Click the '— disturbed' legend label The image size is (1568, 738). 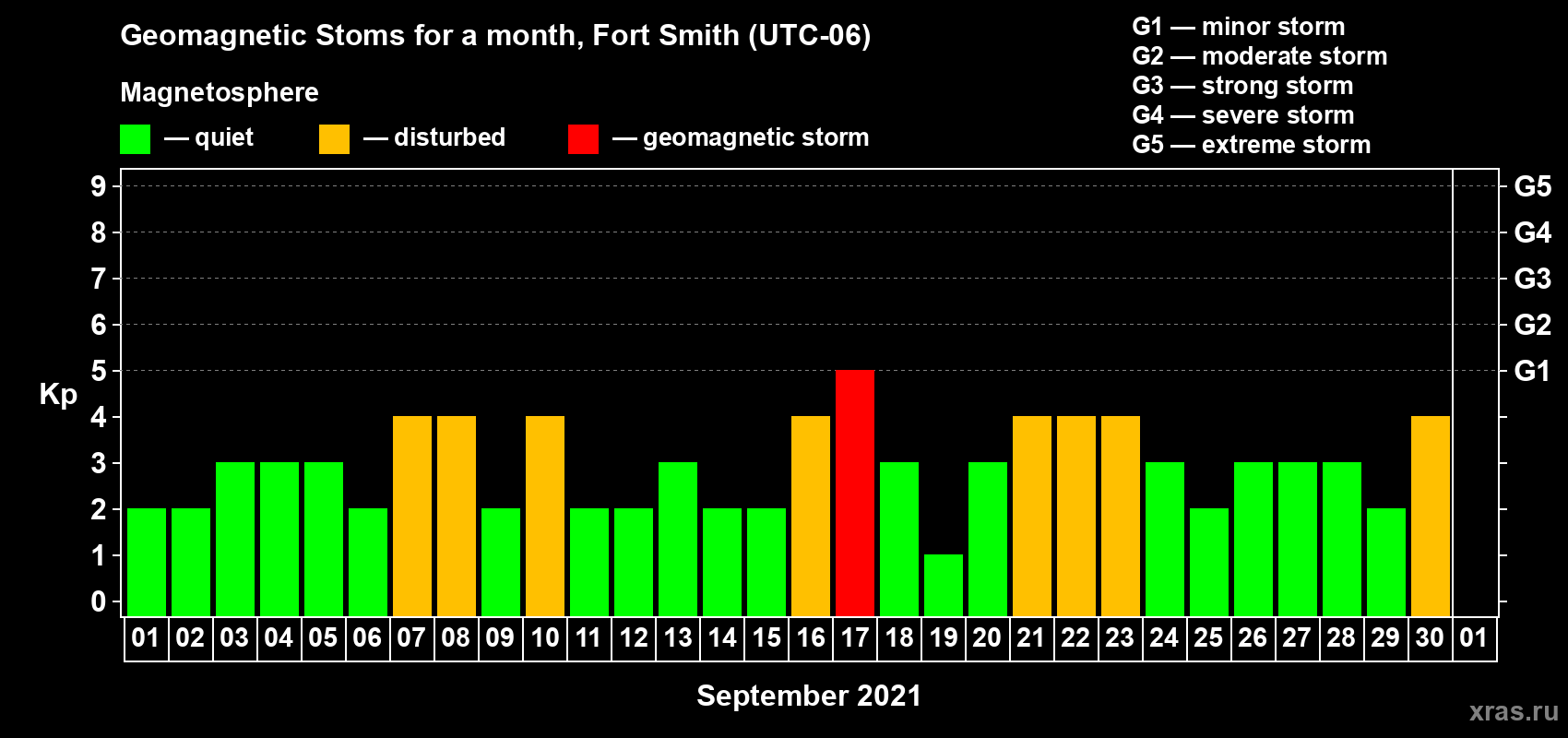coord(434,137)
